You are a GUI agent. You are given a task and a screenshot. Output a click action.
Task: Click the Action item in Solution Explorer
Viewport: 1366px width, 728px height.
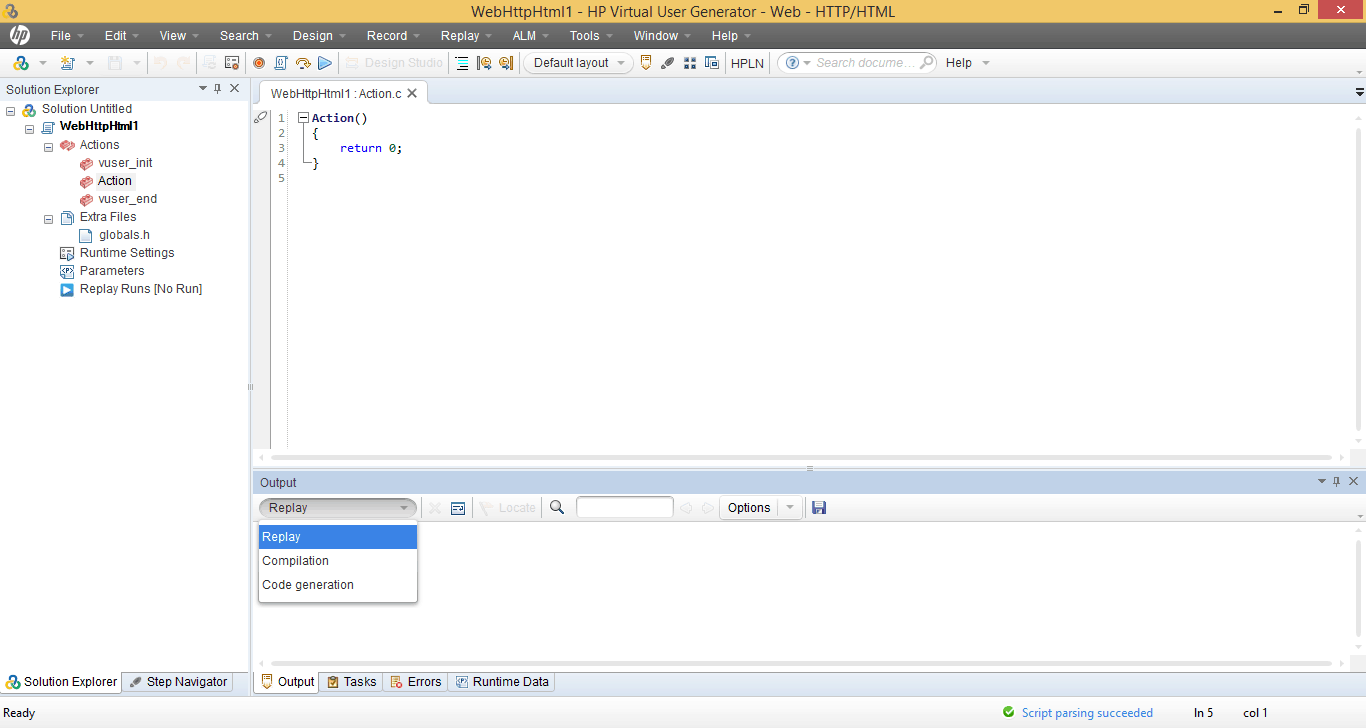click(x=115, y=181)
